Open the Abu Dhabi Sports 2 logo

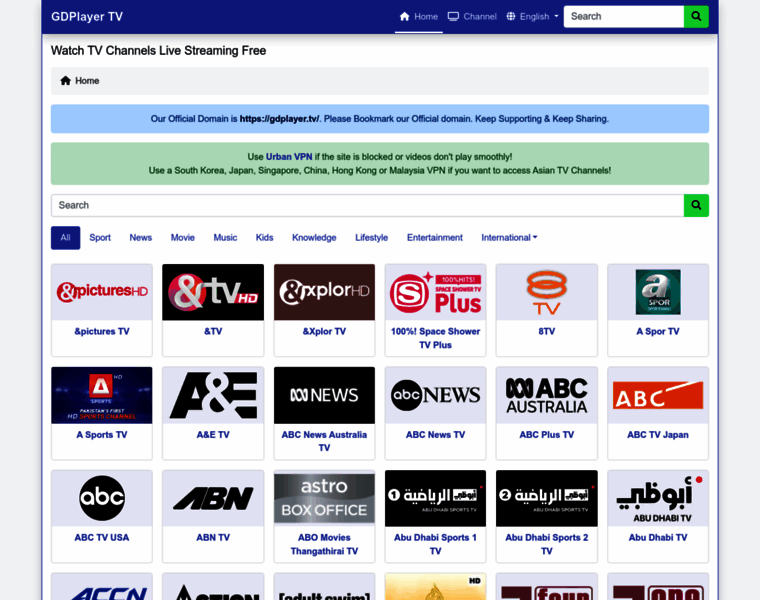click(x=547, y=498)
